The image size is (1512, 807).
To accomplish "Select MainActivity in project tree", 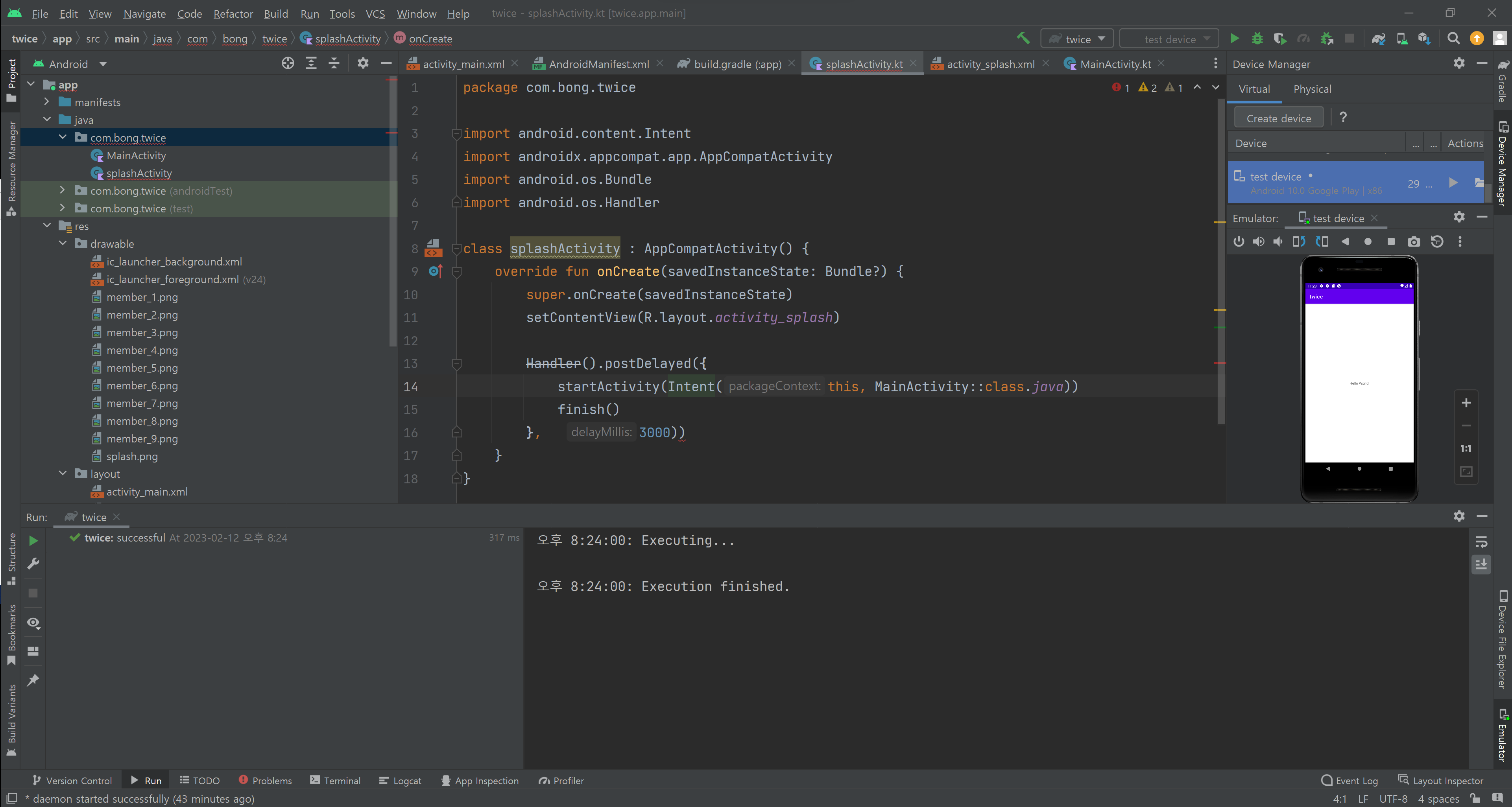I will pyautogui.click(x=136, y=155).
